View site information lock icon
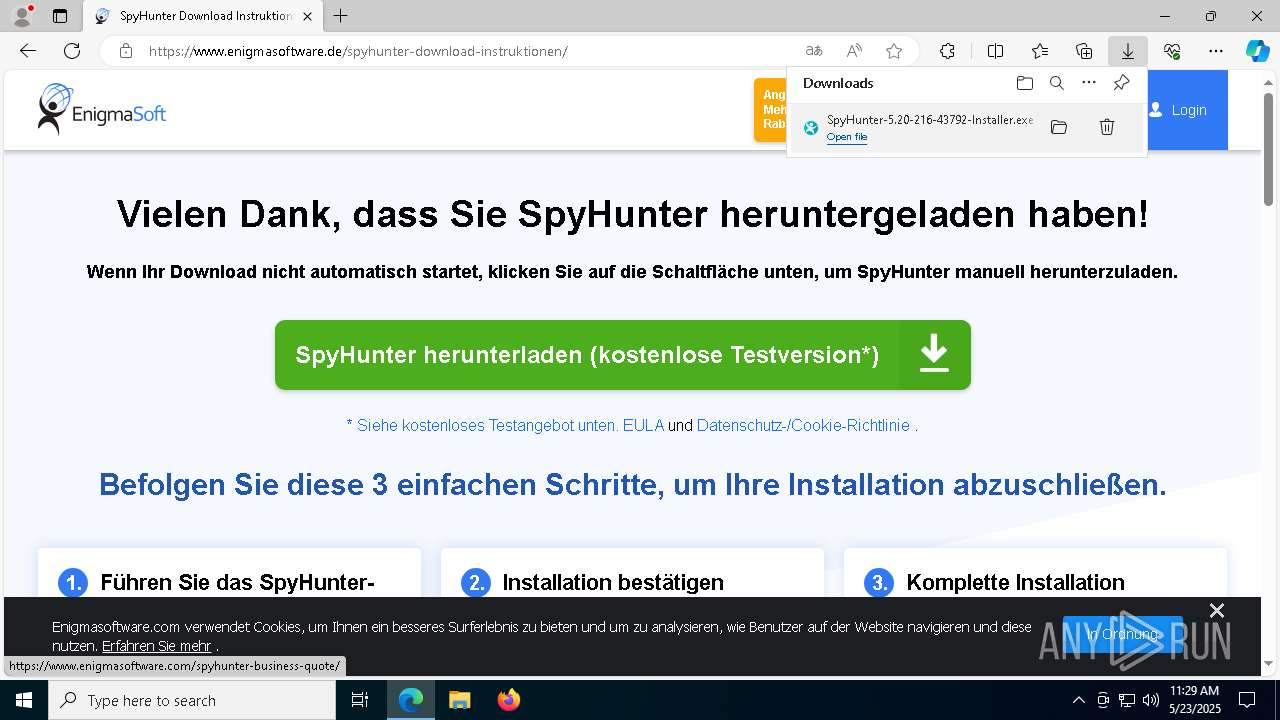This screenshot has height=720, width=1280. [x=126, y=51]
